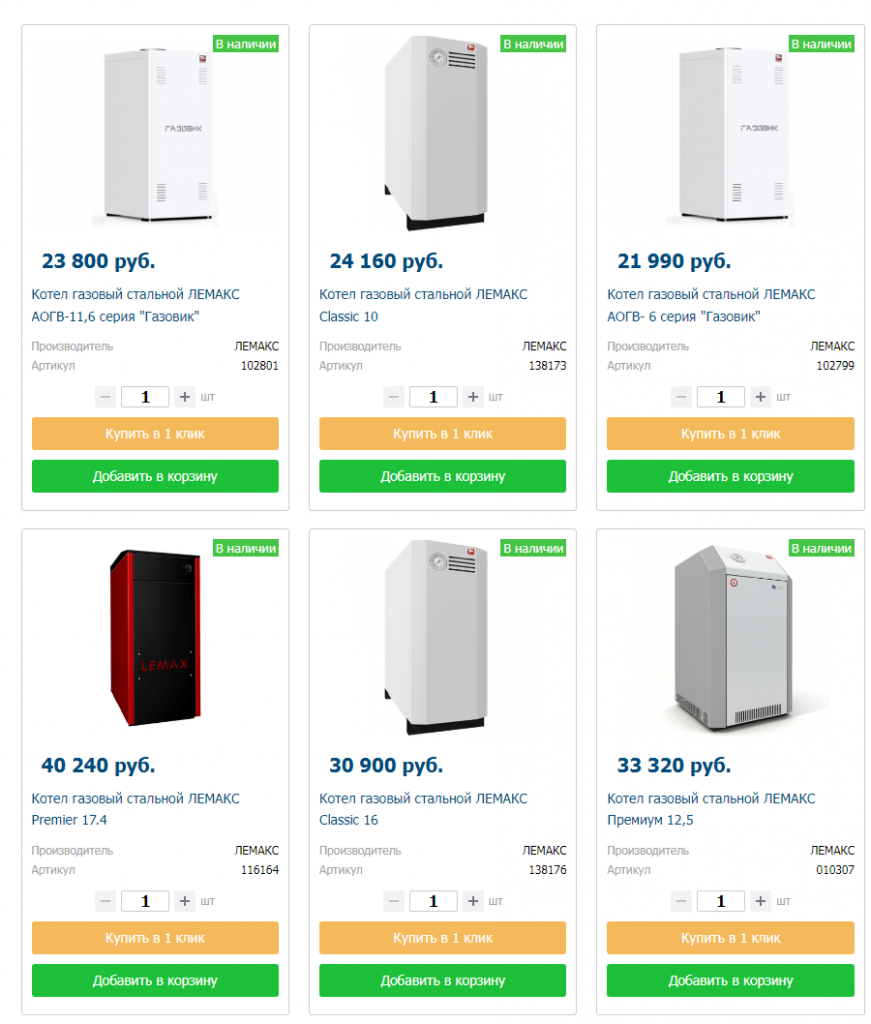Increase quantity for AOGV-11,6 Gazovik boiler
871x1024 pixels.
pyautogui.click(x=185, y=396)
